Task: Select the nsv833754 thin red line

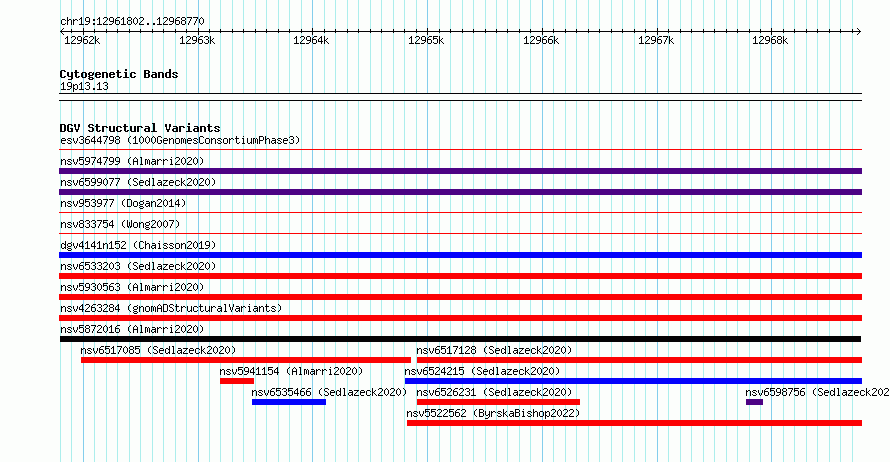Action: coord(460,234)
